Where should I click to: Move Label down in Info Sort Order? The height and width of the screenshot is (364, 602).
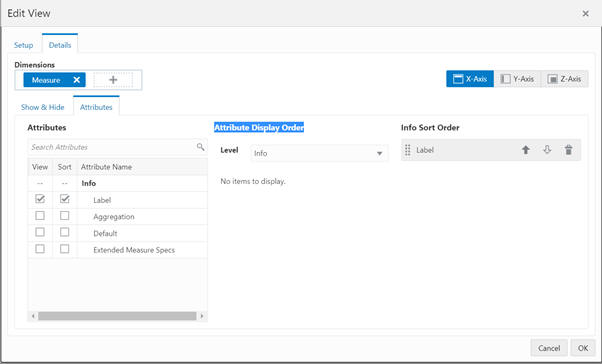(547, 150)
